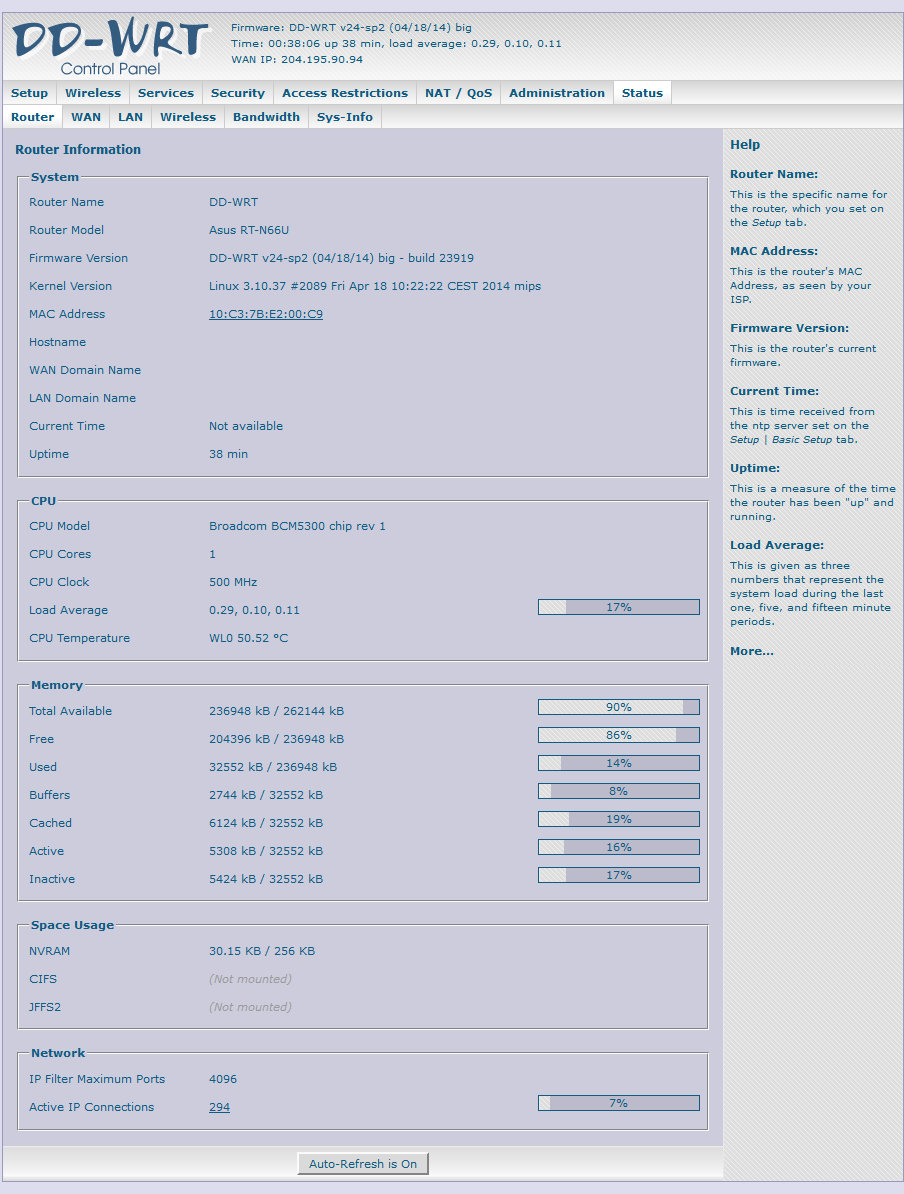The height and width of the screenshot is (1194, 904).
Task: Select the WAN status sub-tab
Action: pyautogui.click(x=86, y=117)
